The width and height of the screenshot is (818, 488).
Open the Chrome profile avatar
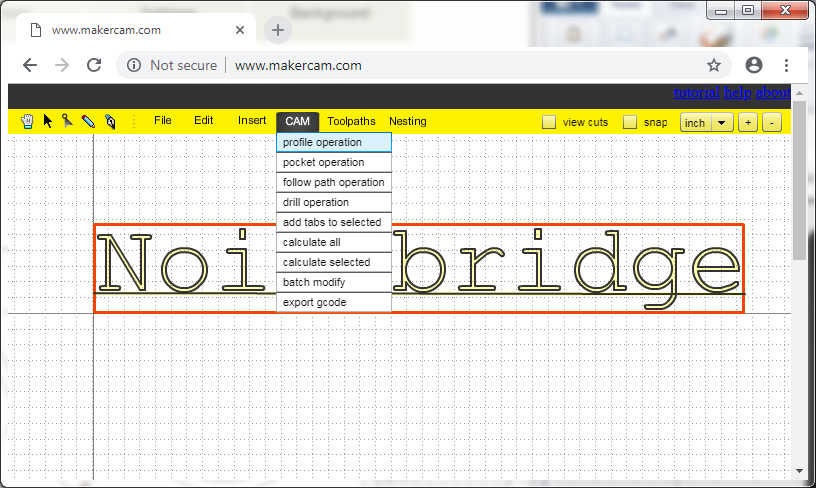pyautogui.click(x=754, y=65)
